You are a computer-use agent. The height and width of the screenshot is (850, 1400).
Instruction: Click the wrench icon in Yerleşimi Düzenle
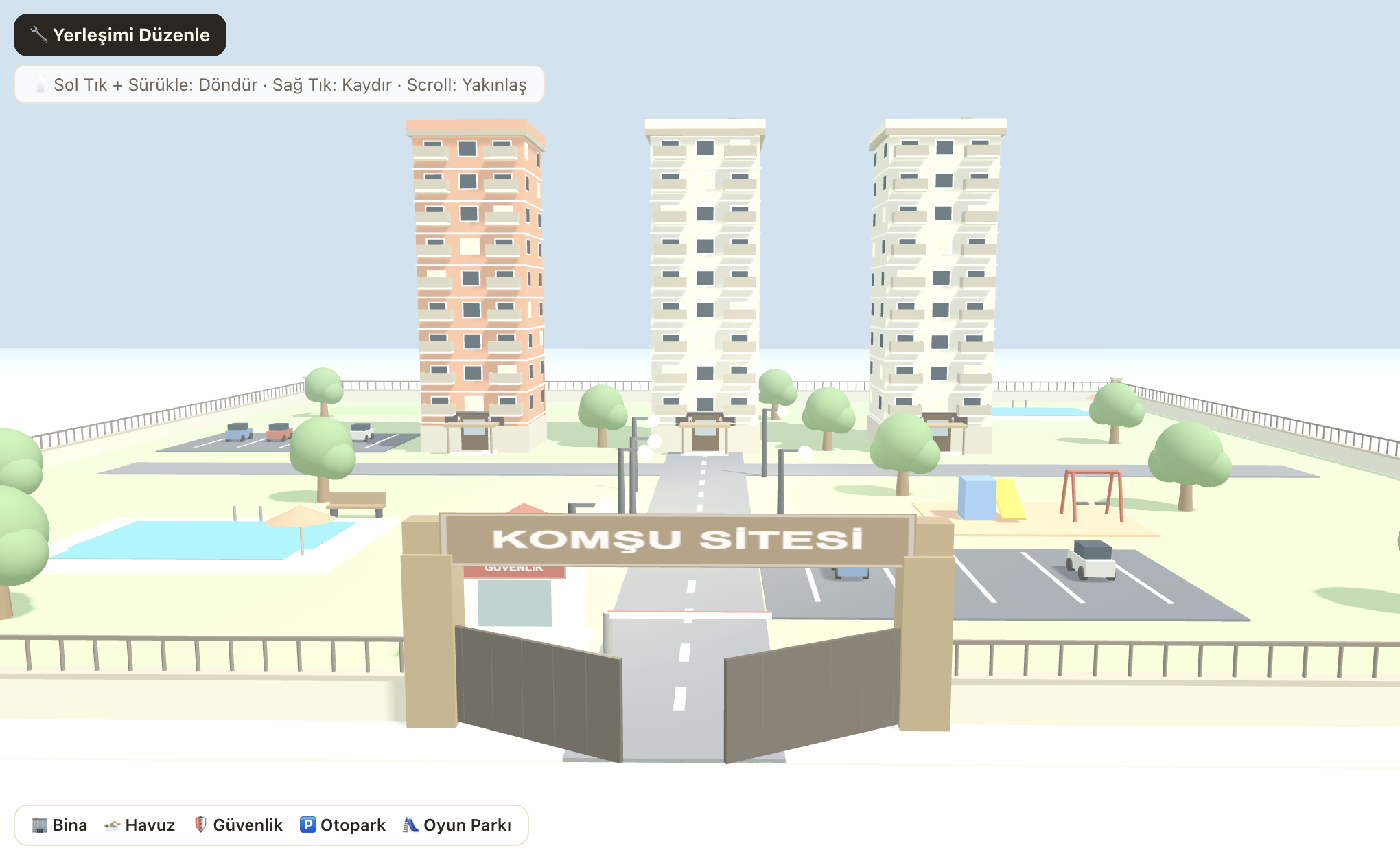[38, 34]
